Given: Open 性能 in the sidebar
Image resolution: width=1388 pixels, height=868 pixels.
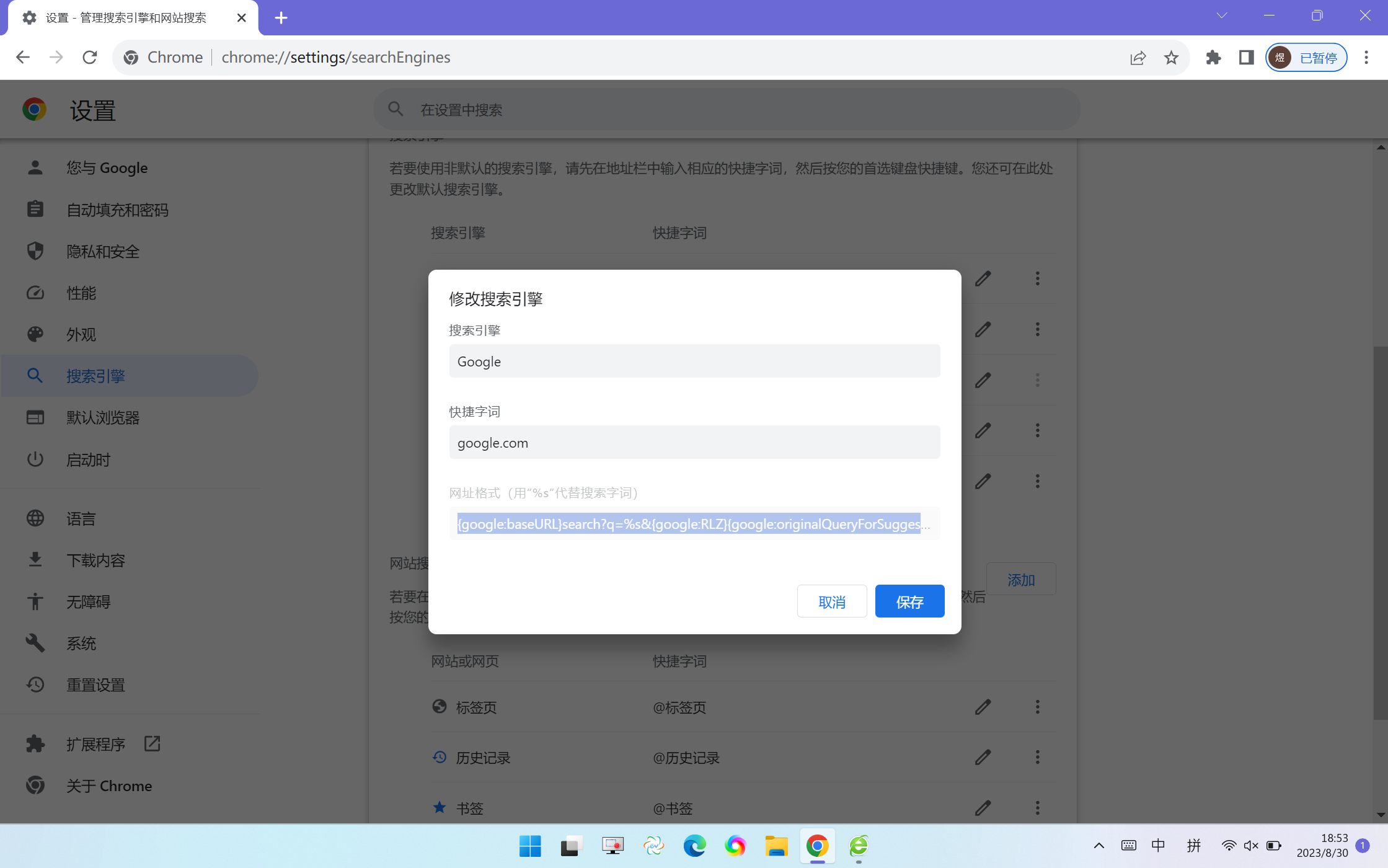Looking at the screenshot, I should click(x=130, y=293).
